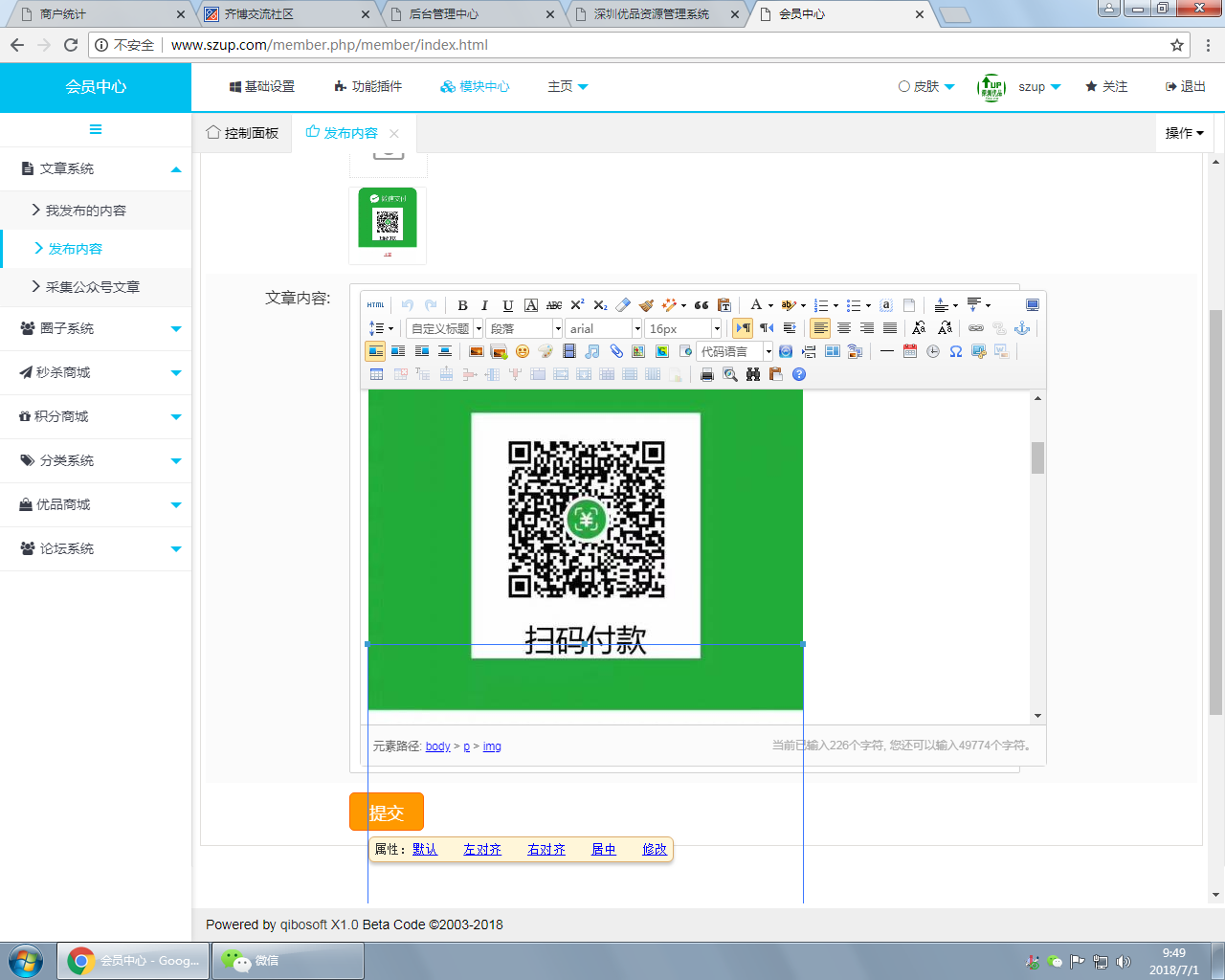Toggle underline formatting
The image size is (1225, 980).
508,305
